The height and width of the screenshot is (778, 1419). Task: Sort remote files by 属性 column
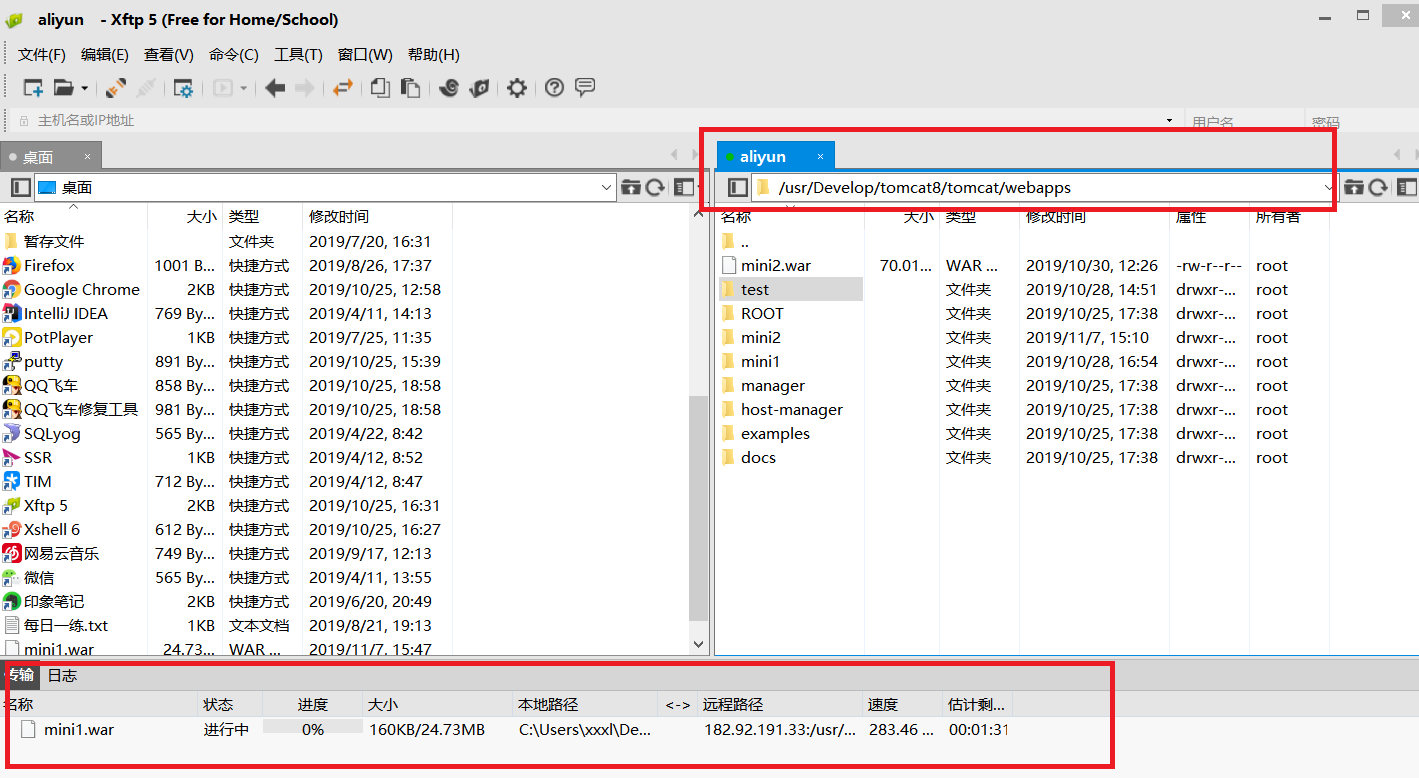(x=1209, y=216)
